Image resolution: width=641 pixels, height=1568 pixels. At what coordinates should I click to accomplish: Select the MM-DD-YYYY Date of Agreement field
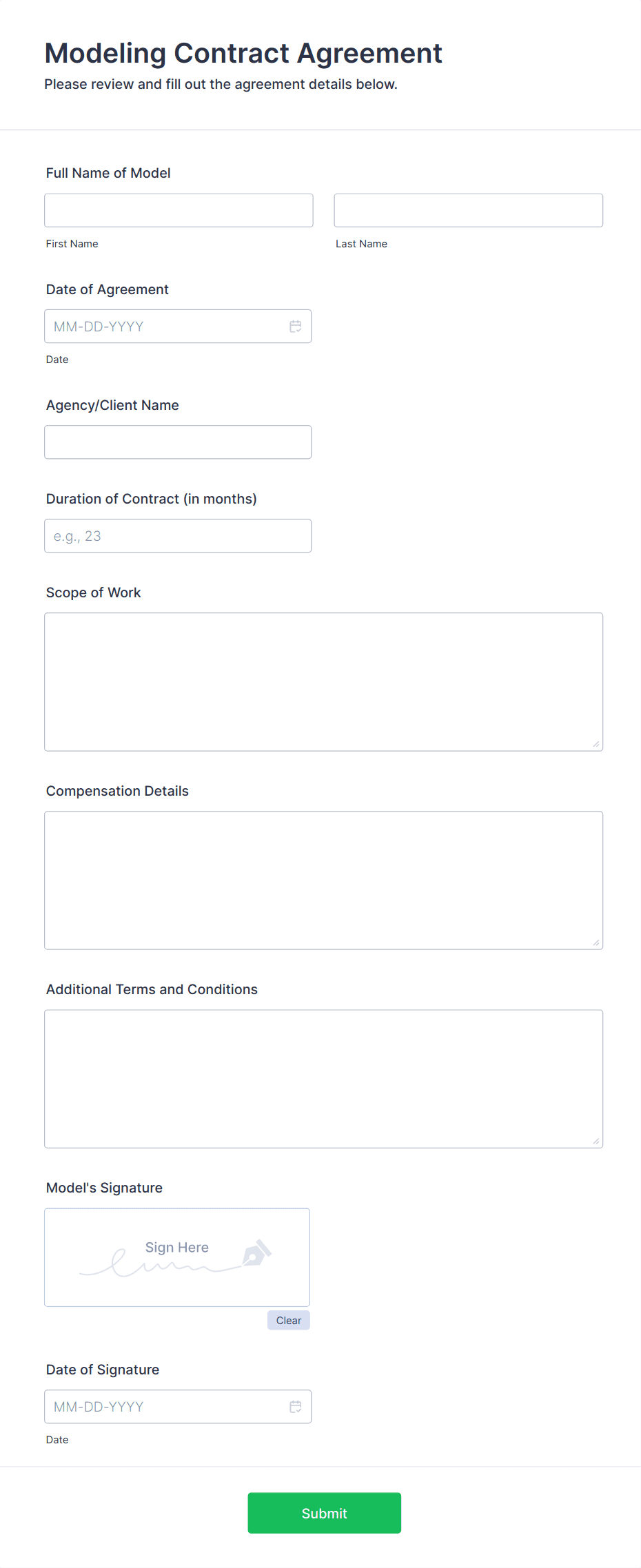159,326
